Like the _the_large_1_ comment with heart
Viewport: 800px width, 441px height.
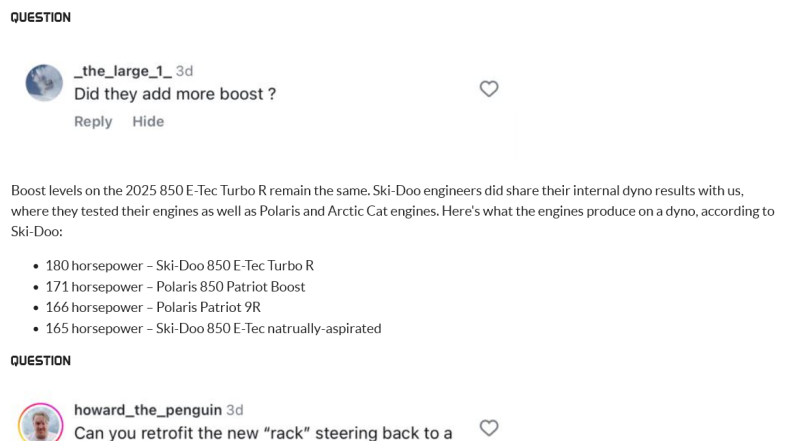tap(489, 89)
